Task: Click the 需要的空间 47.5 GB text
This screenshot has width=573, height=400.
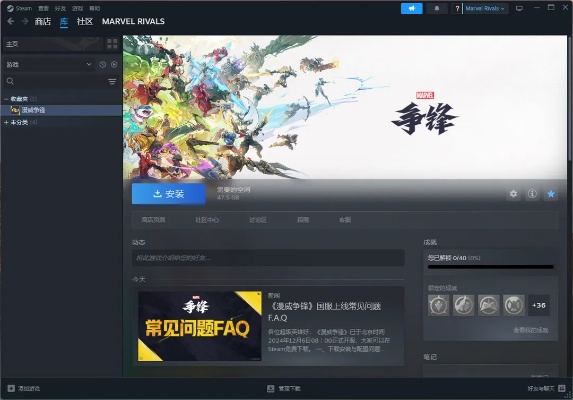Action: (234, 194)
